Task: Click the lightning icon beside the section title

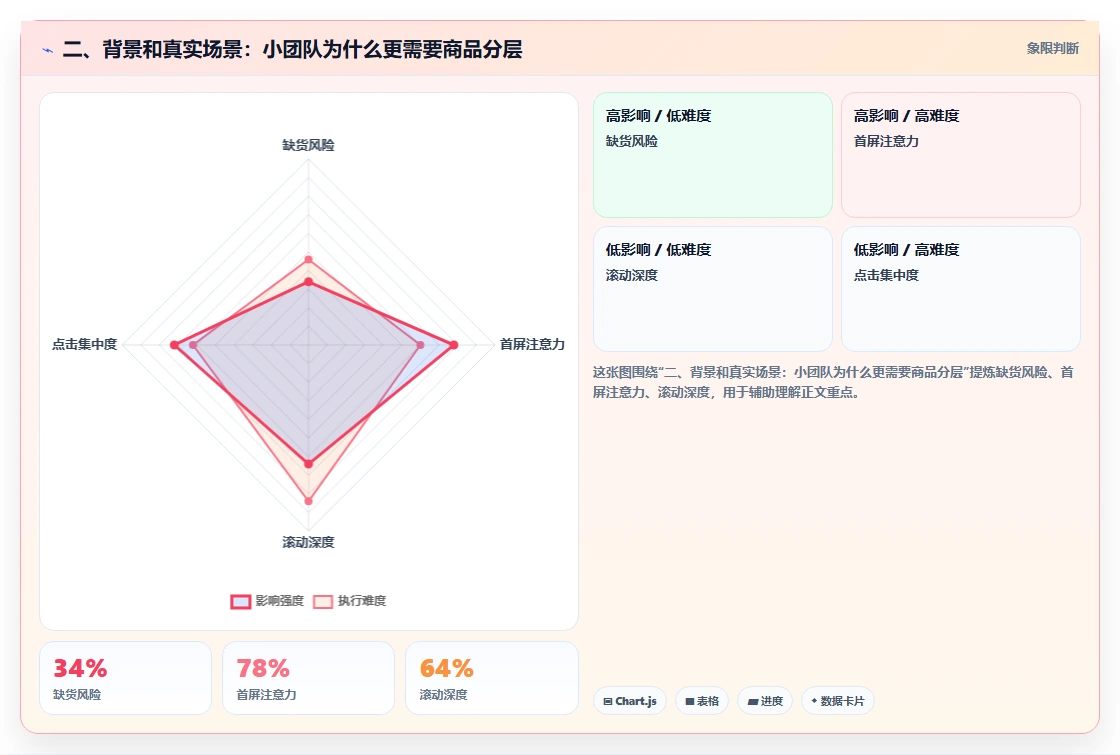Action: (x=48, y=50)
